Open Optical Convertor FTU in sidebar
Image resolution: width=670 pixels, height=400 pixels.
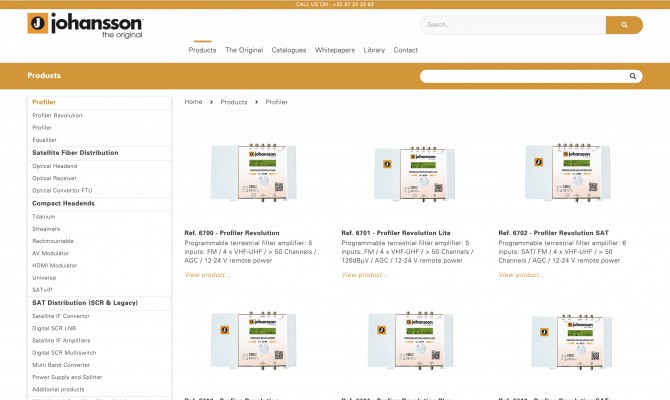[x=62, y=190]
